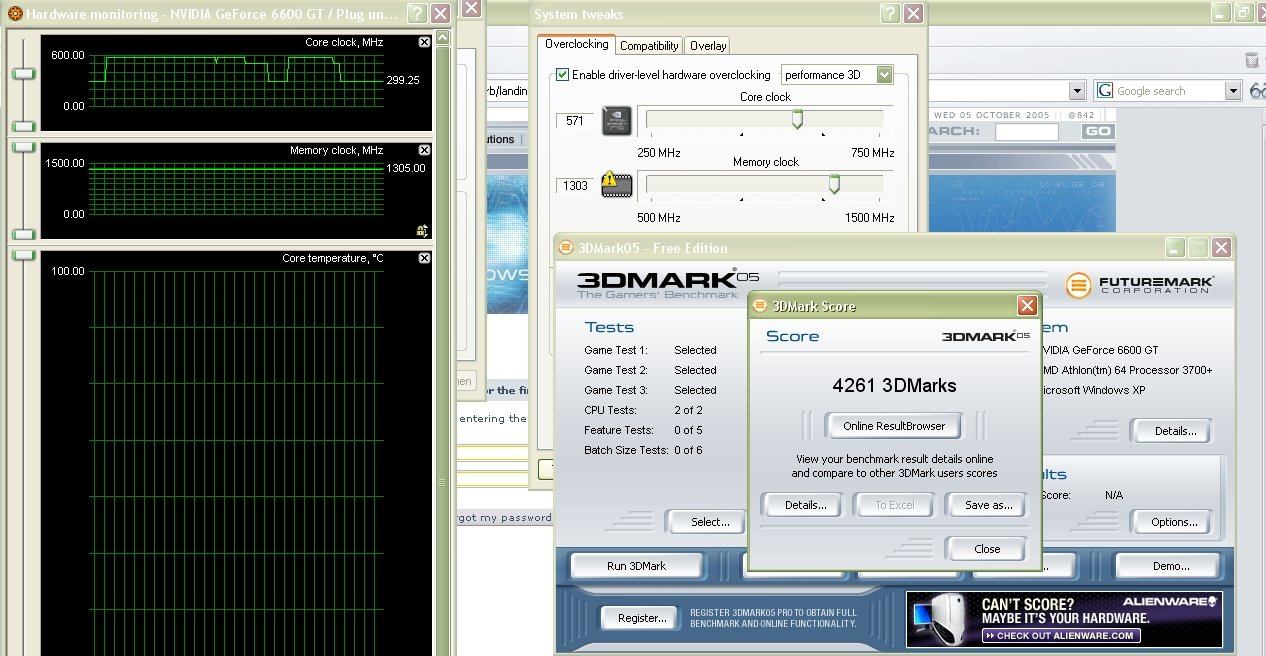Image resolution: width=1266 pixels, height=656 pixels.
Task: Click the Hardware monitoring title bar icon
Action: pos(14,14)
